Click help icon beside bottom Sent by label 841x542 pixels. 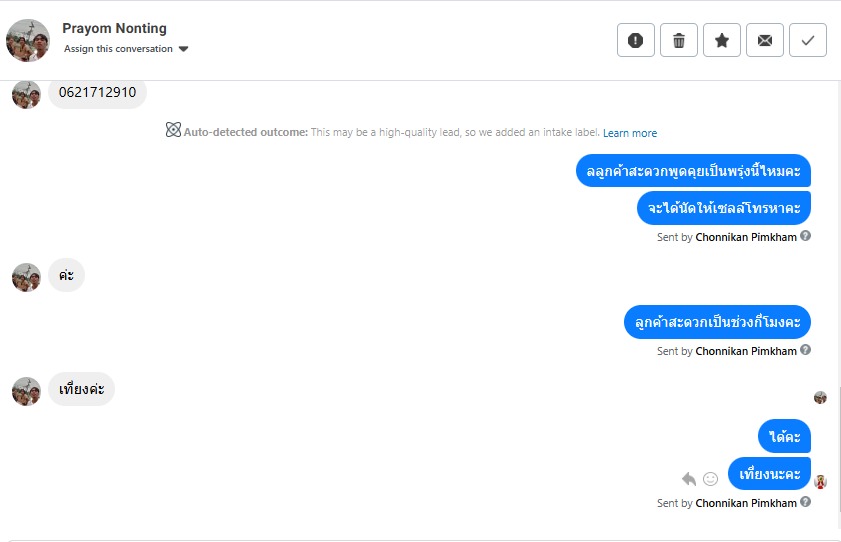pyautogui.click(x=806, y=503)
